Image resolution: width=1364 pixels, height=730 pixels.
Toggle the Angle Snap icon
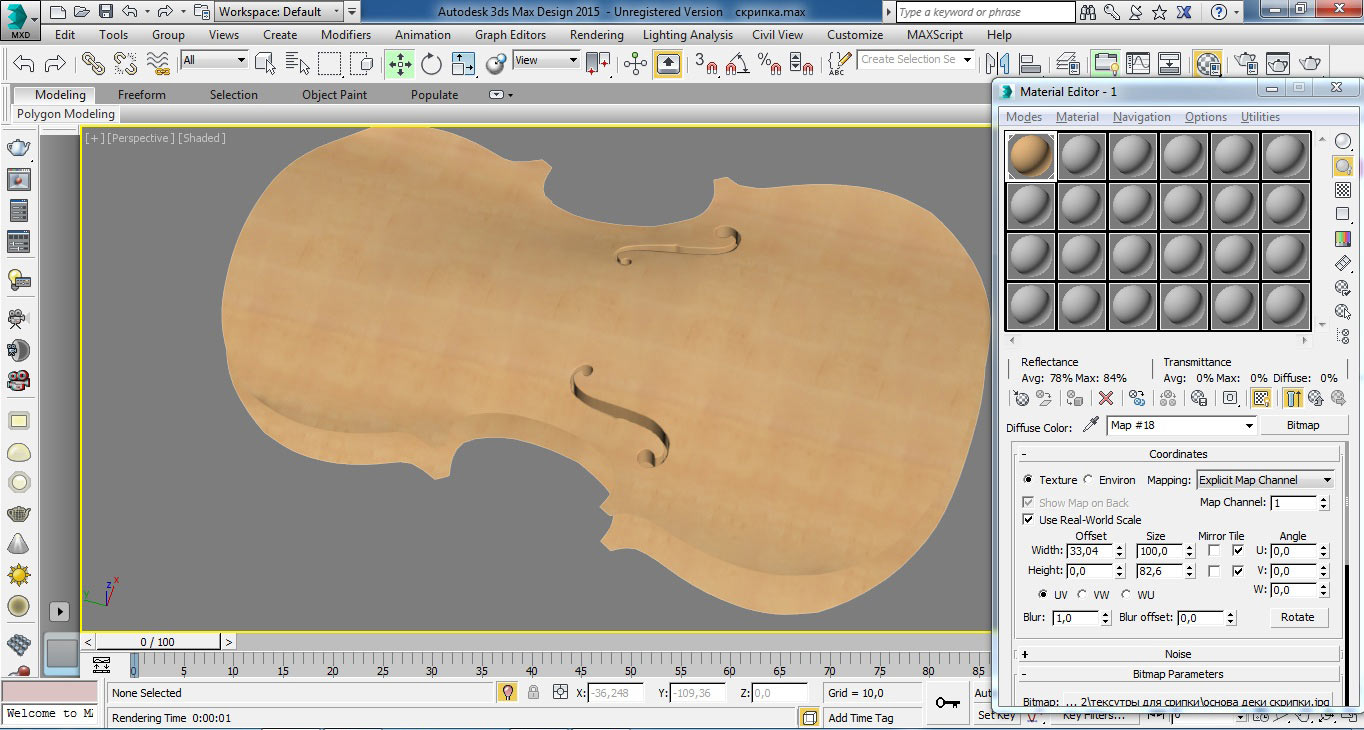738,64
